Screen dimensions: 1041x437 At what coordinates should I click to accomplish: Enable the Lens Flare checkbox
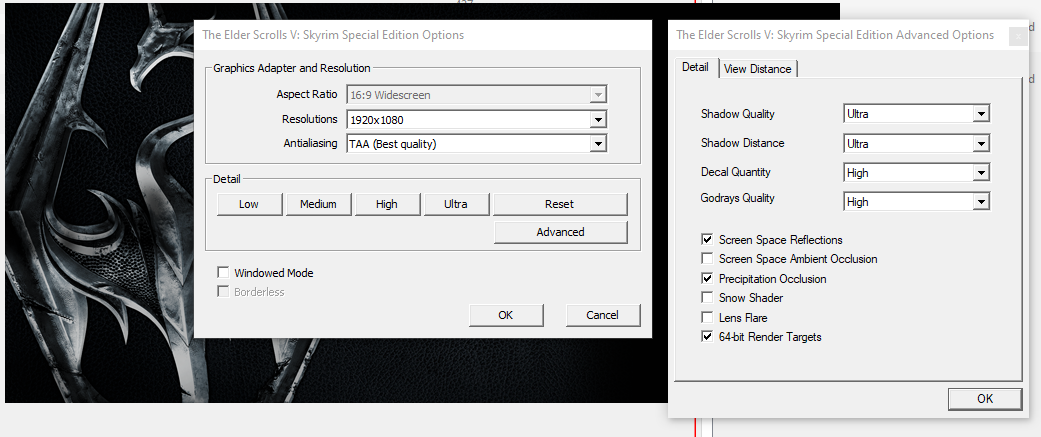point(707,317)
